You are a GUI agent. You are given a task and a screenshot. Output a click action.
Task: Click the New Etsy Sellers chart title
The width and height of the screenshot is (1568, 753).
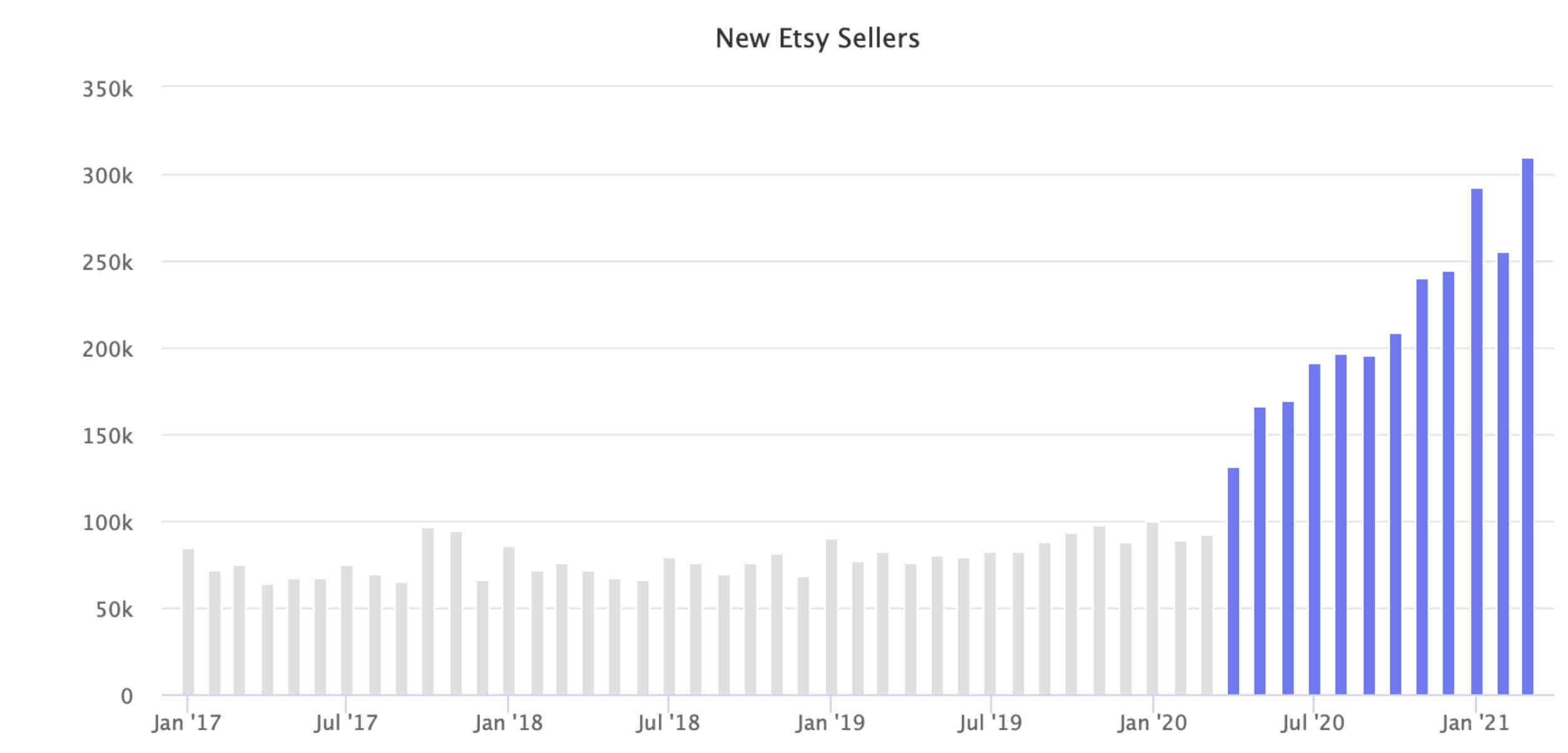point(817,38)
